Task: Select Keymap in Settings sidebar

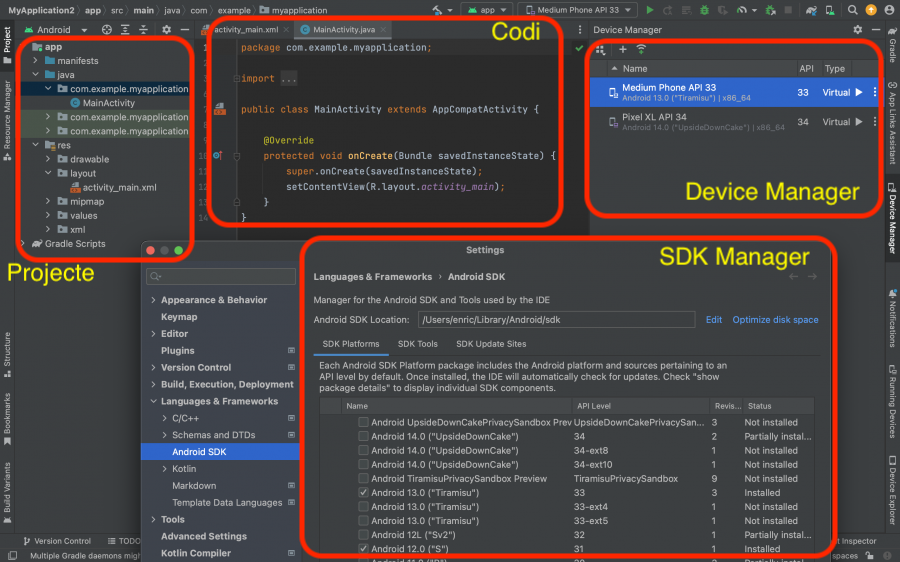Action: pos(179,317)
